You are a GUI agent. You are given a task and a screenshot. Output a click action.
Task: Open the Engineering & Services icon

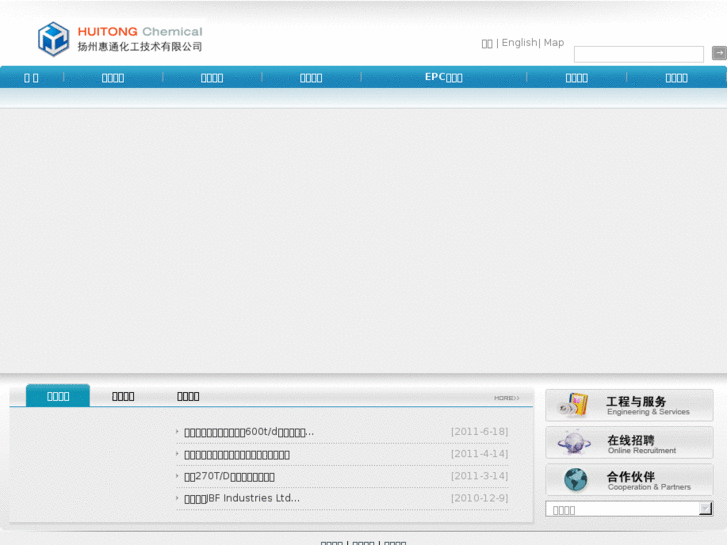[574, 405]
